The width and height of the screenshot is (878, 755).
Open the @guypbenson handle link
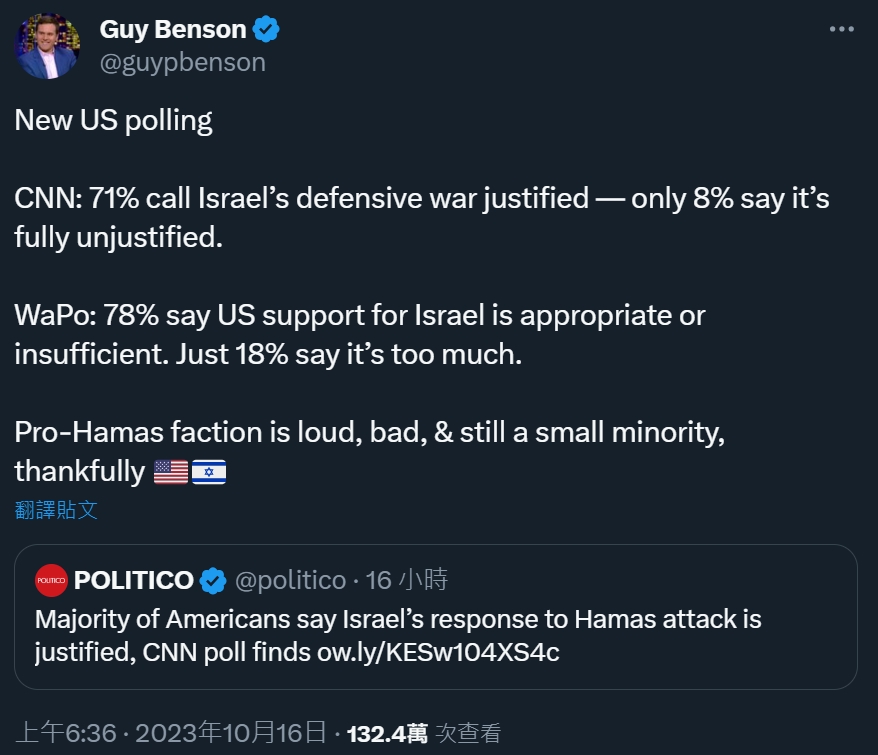(182, 62)
